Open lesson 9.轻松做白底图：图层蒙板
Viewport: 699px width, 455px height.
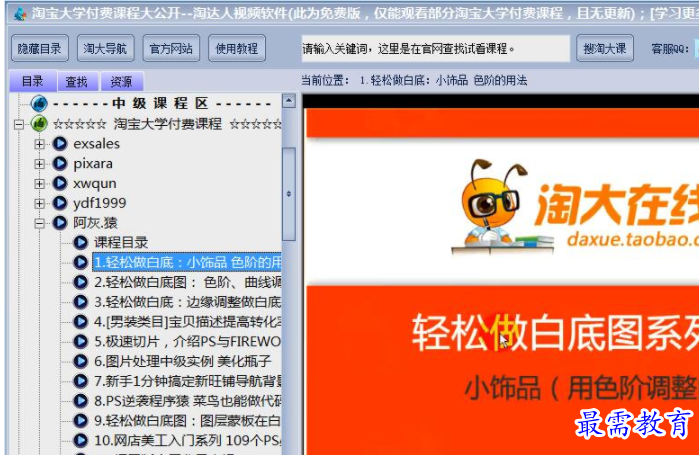tap(188, 421)
